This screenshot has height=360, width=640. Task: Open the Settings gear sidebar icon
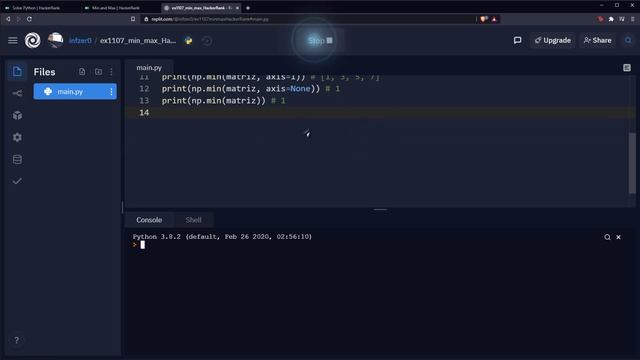[x=17, y=137]
